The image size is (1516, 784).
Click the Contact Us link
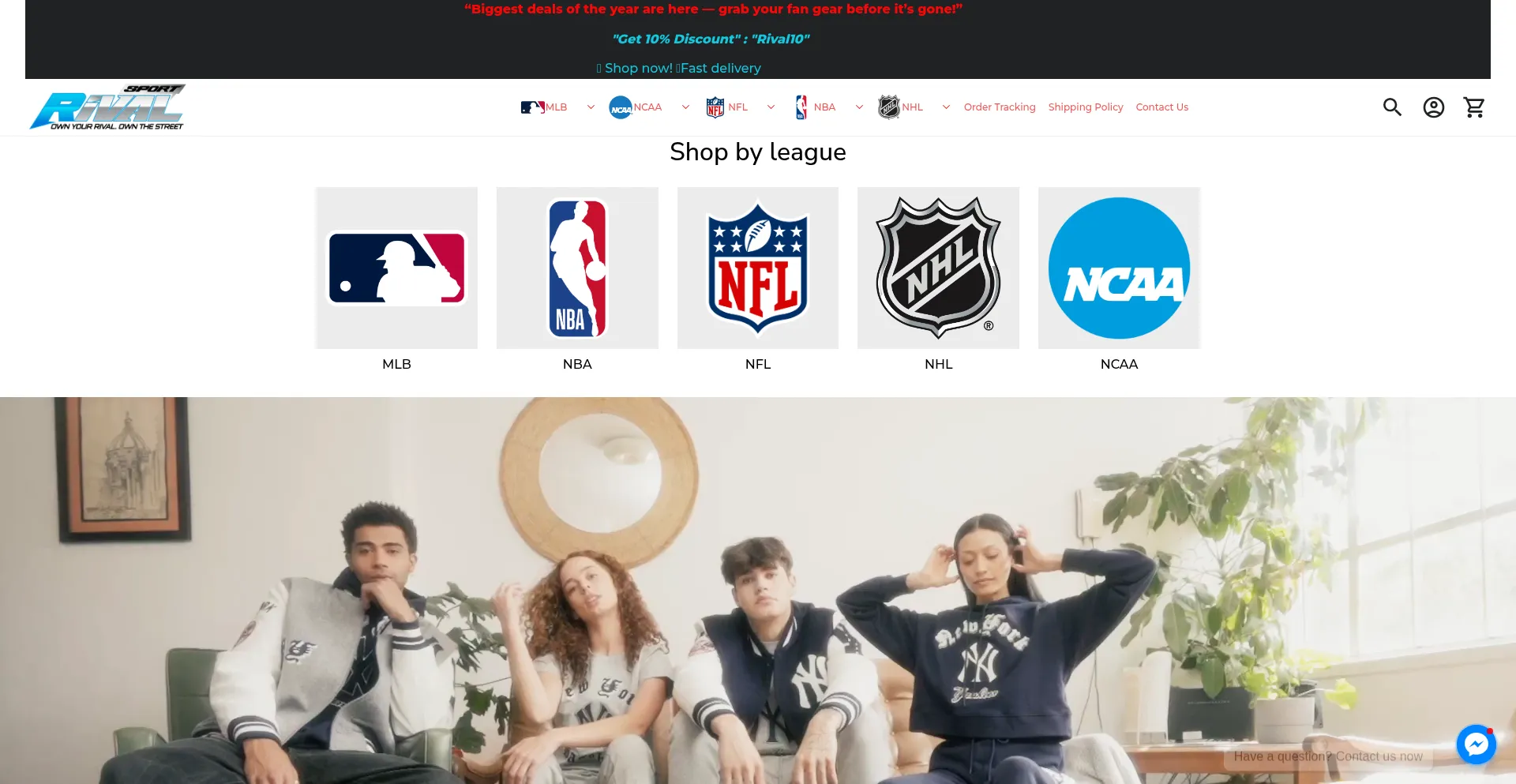[x=1161, y=107]
